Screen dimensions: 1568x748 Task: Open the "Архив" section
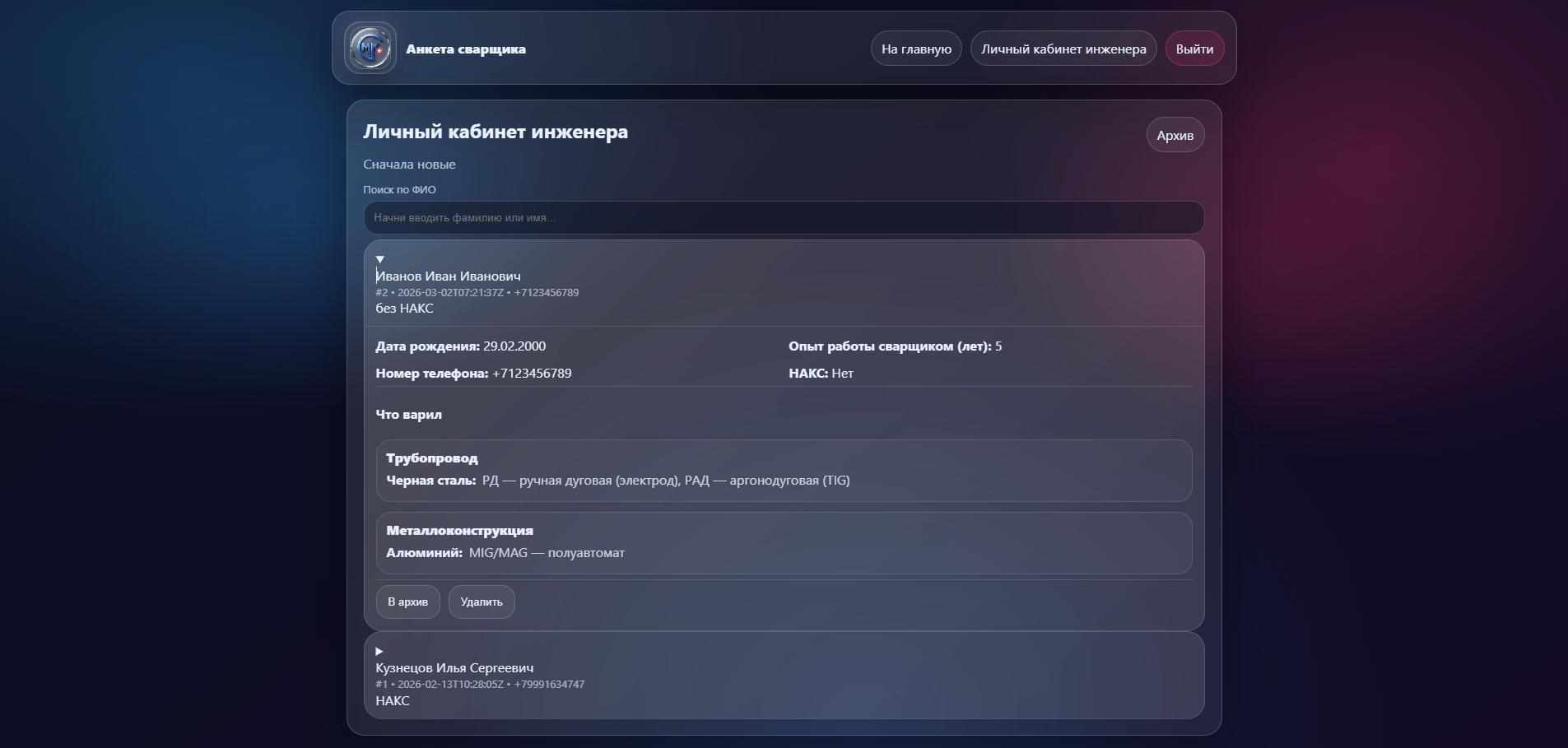pyautogui.click(x=1175, y=136)
